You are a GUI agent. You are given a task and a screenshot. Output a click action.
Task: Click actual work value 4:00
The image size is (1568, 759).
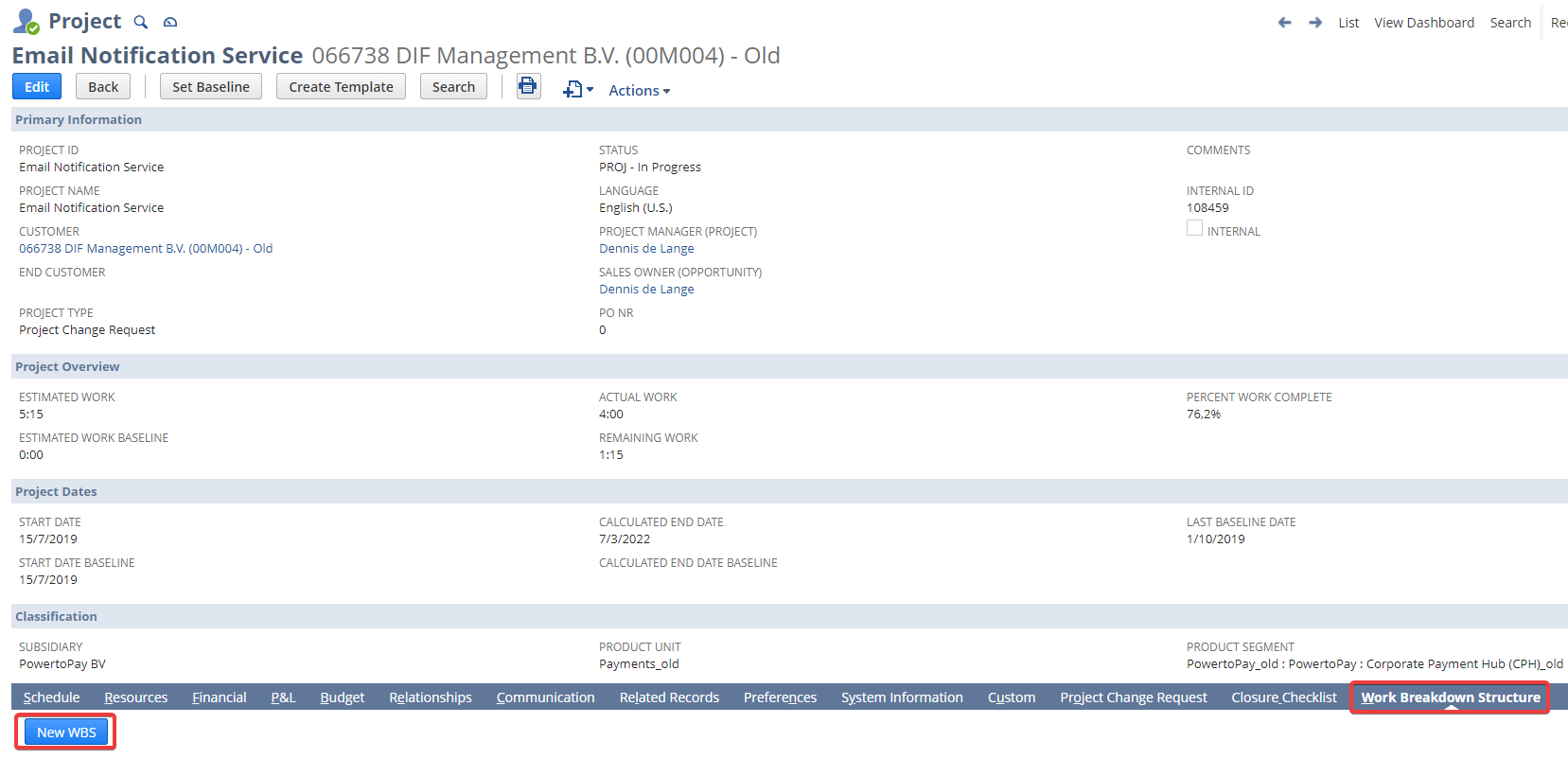(x=611, y=414)
